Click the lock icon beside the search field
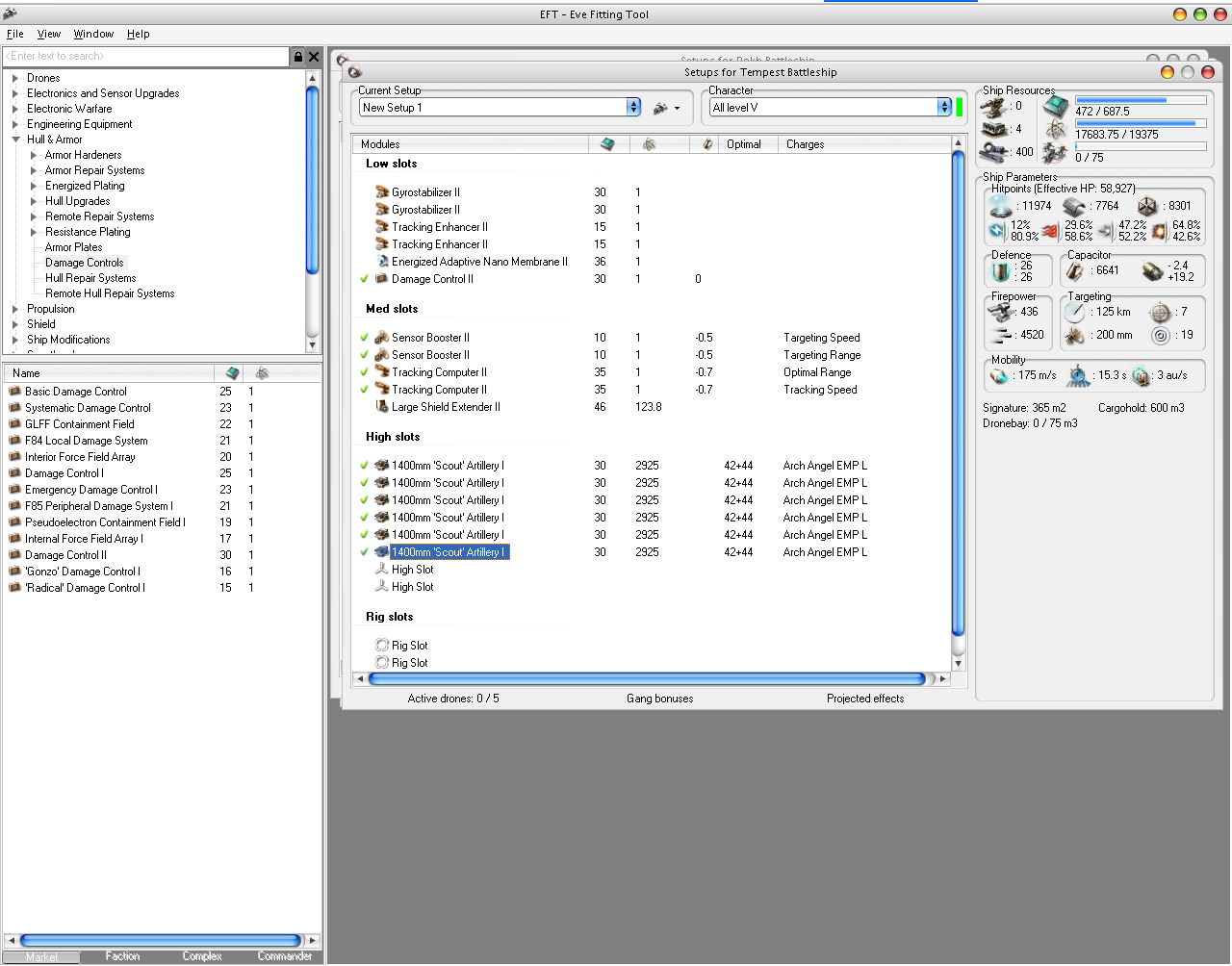 (x=298, y=57)
